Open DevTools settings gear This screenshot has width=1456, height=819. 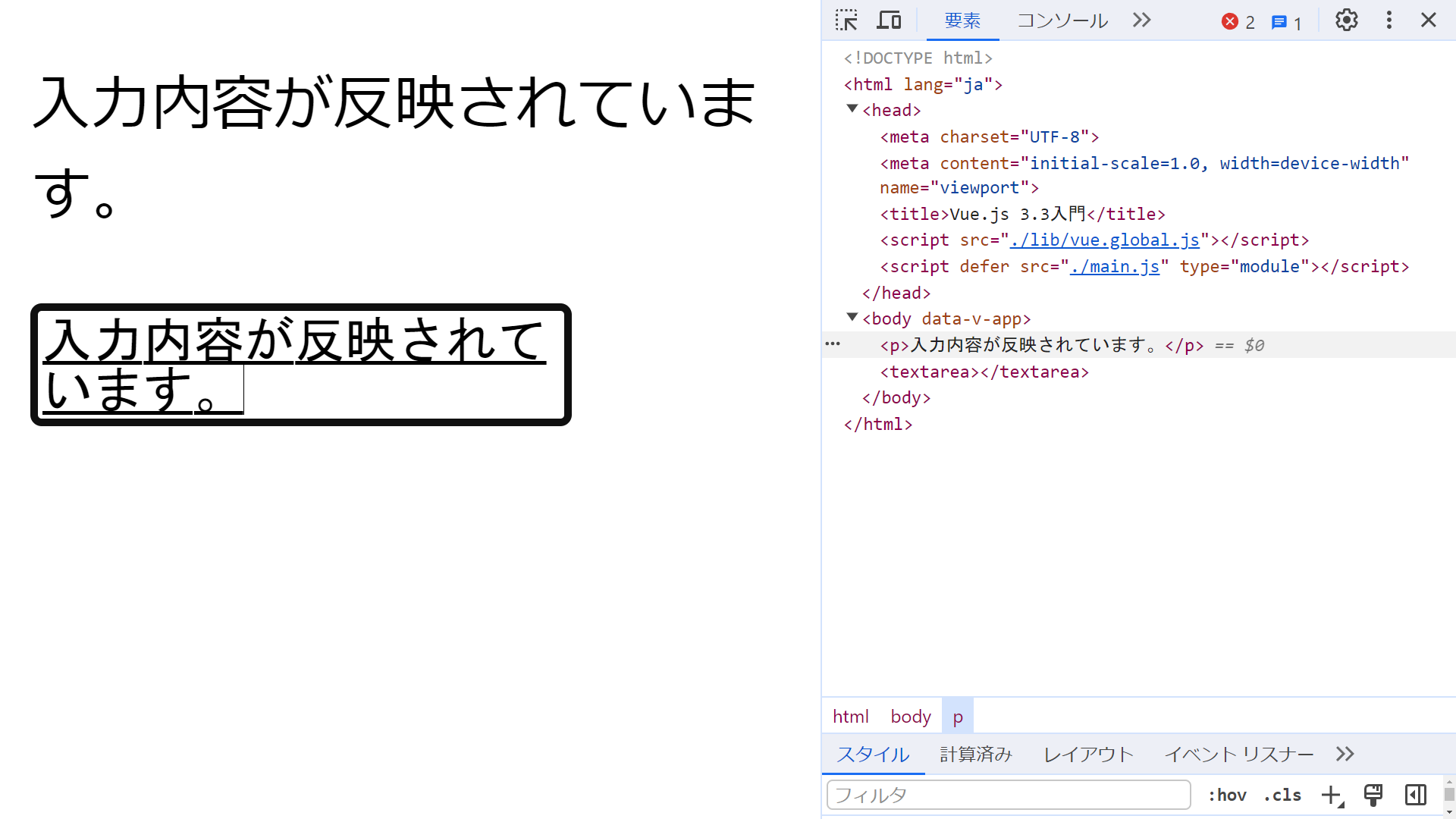(x=1346, y=20)
